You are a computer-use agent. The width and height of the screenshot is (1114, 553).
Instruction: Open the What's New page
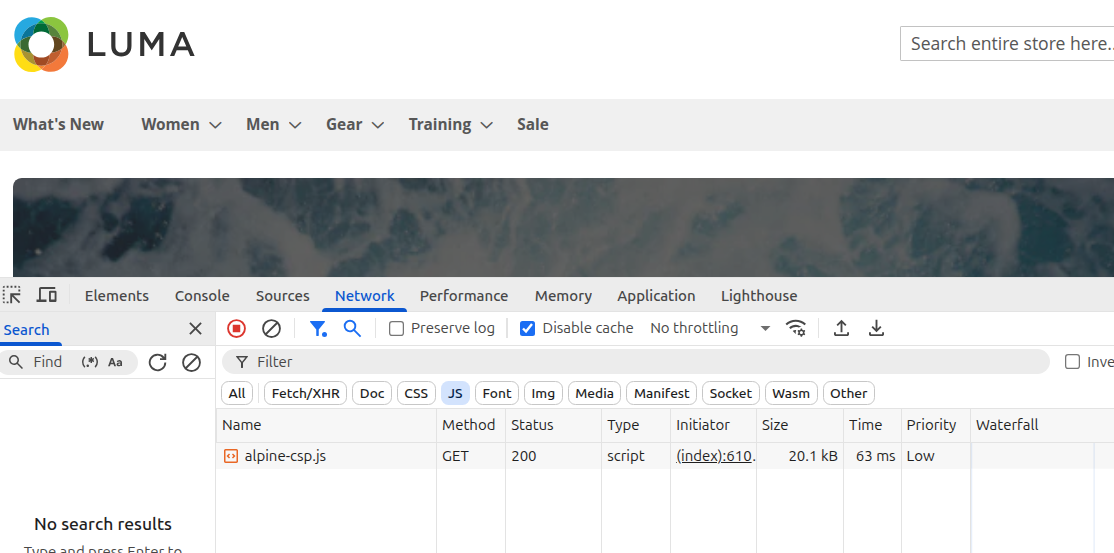tap(58, 124)
